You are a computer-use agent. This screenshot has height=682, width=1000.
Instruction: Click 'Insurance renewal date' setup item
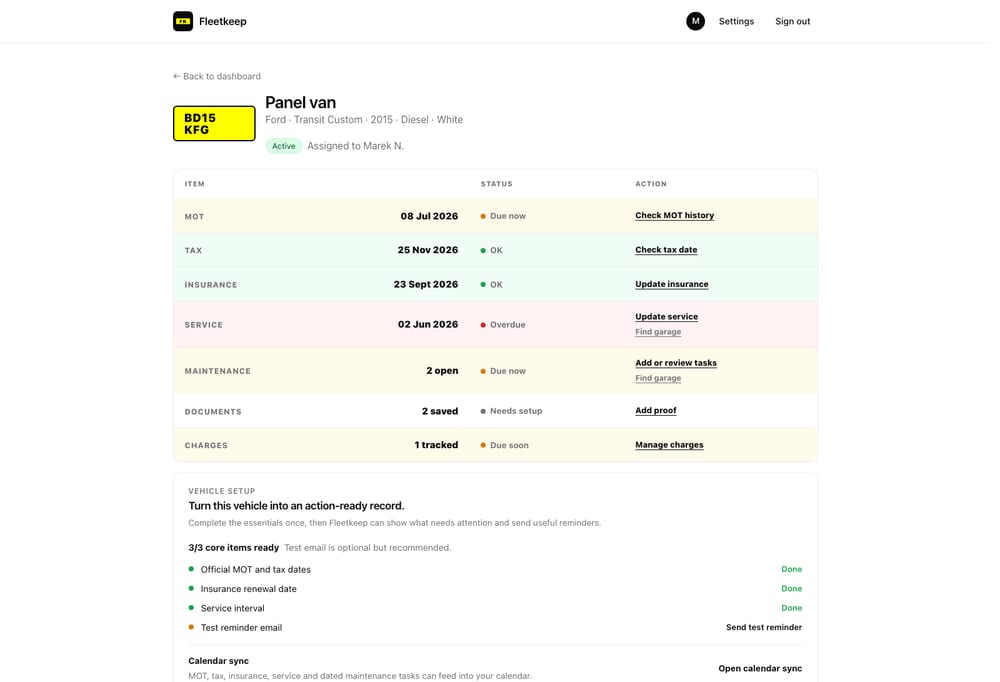(249, 589)
